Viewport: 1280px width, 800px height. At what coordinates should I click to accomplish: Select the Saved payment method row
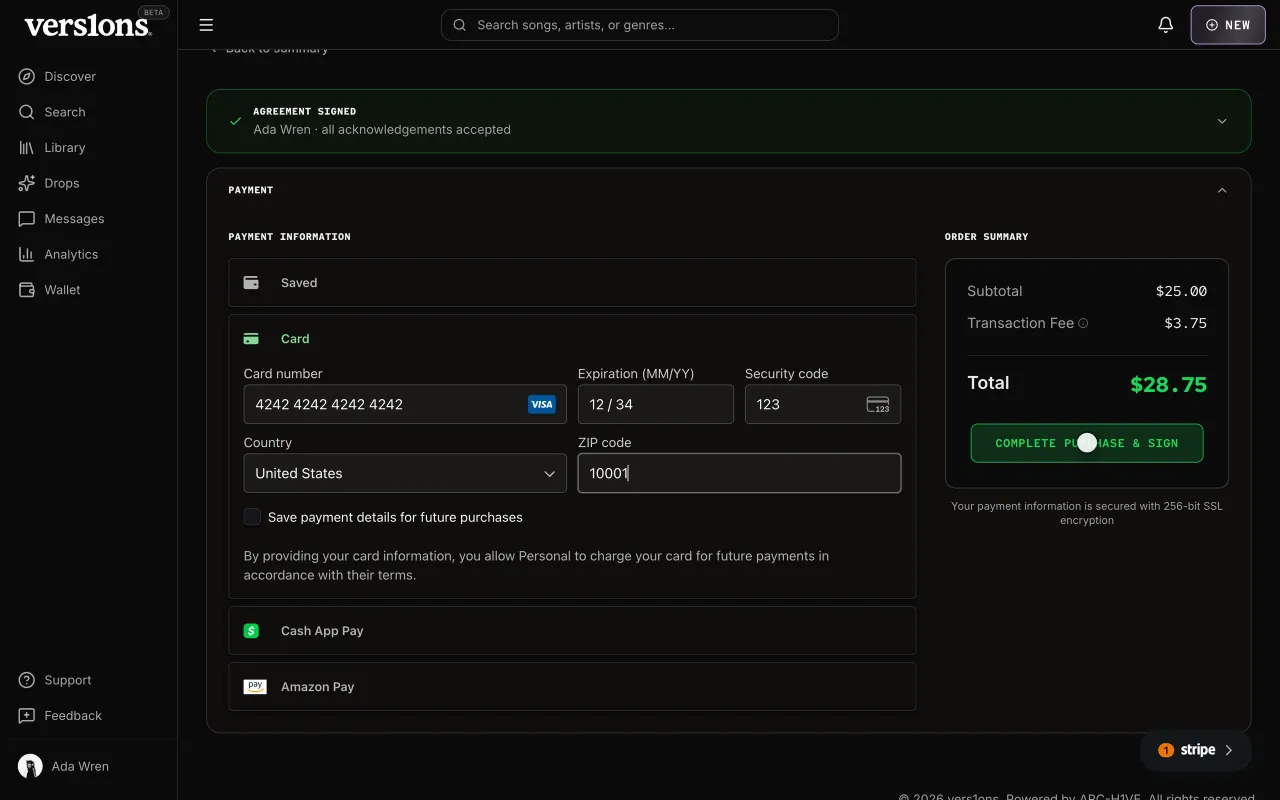pos(572,283)
